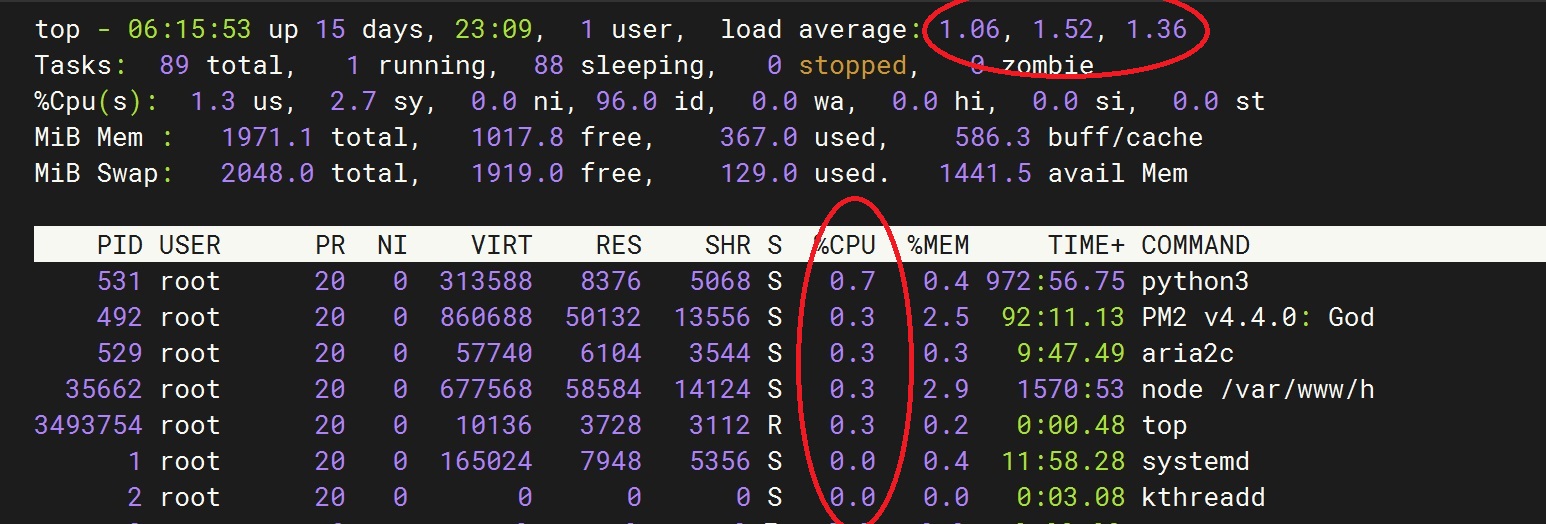Click PID 3493754 in the process list
1546x524 pixels.
(x=88, y=426)
